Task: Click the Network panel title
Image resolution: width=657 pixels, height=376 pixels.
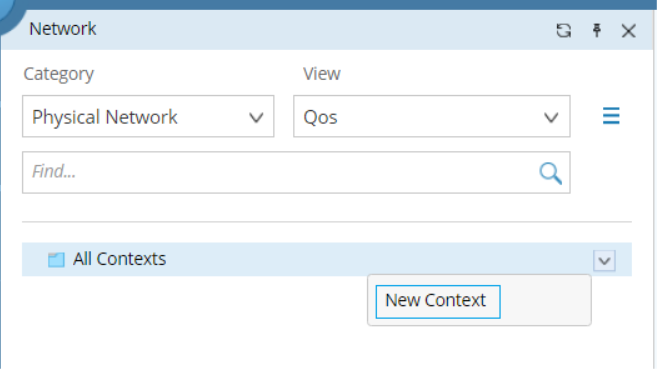Action: pos(63,29)
